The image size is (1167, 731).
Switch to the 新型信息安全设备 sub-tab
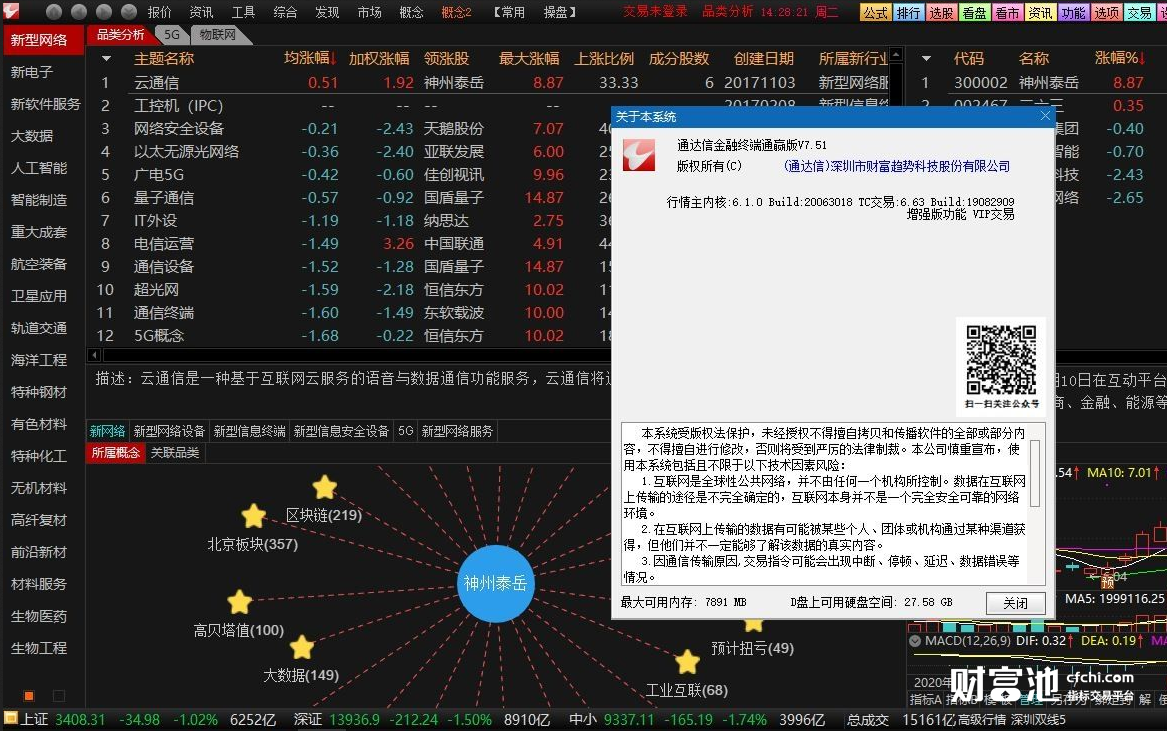coord(341,431)
